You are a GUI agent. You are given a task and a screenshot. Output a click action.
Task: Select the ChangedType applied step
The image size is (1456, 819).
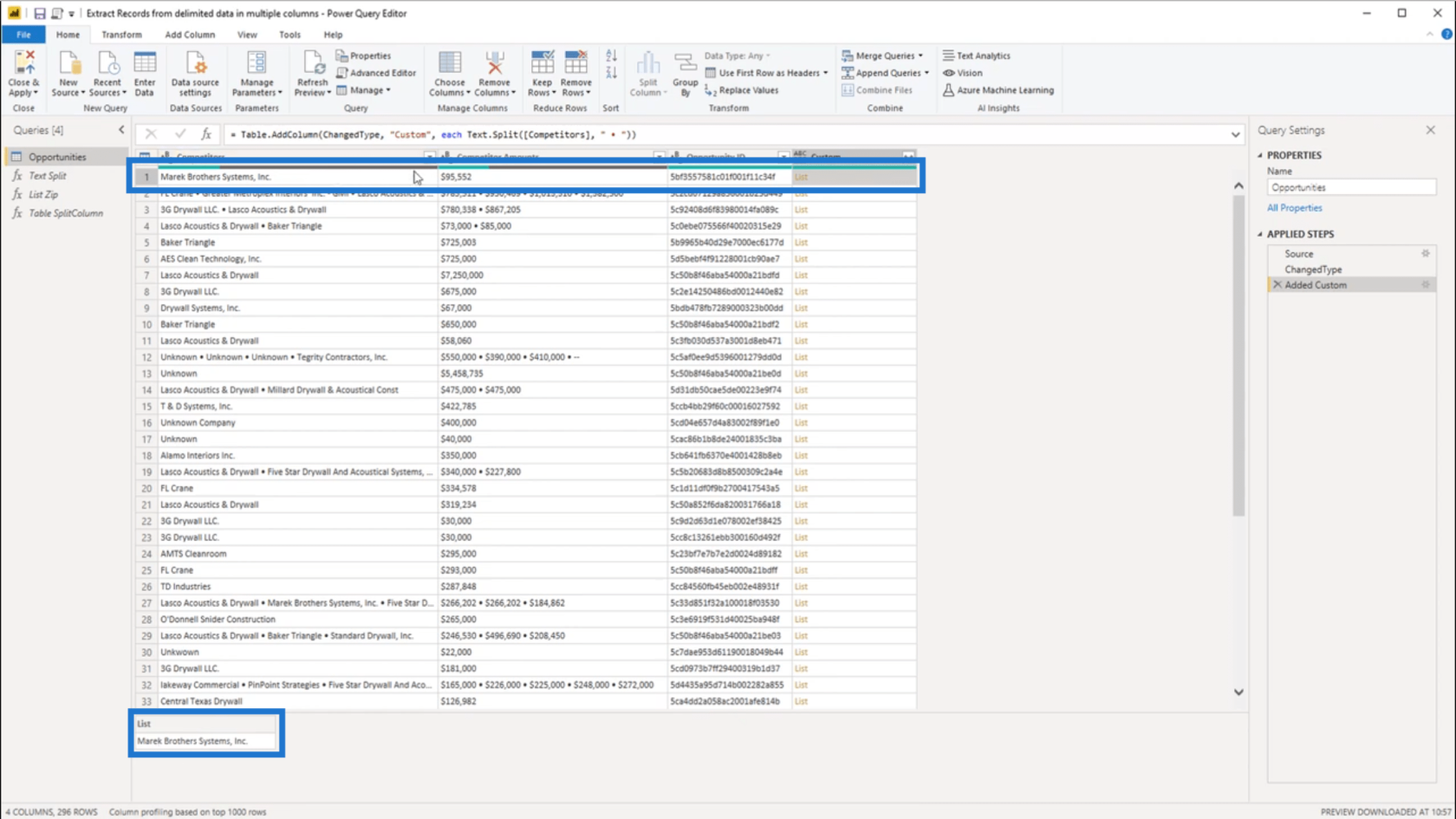click(1312, 270)
